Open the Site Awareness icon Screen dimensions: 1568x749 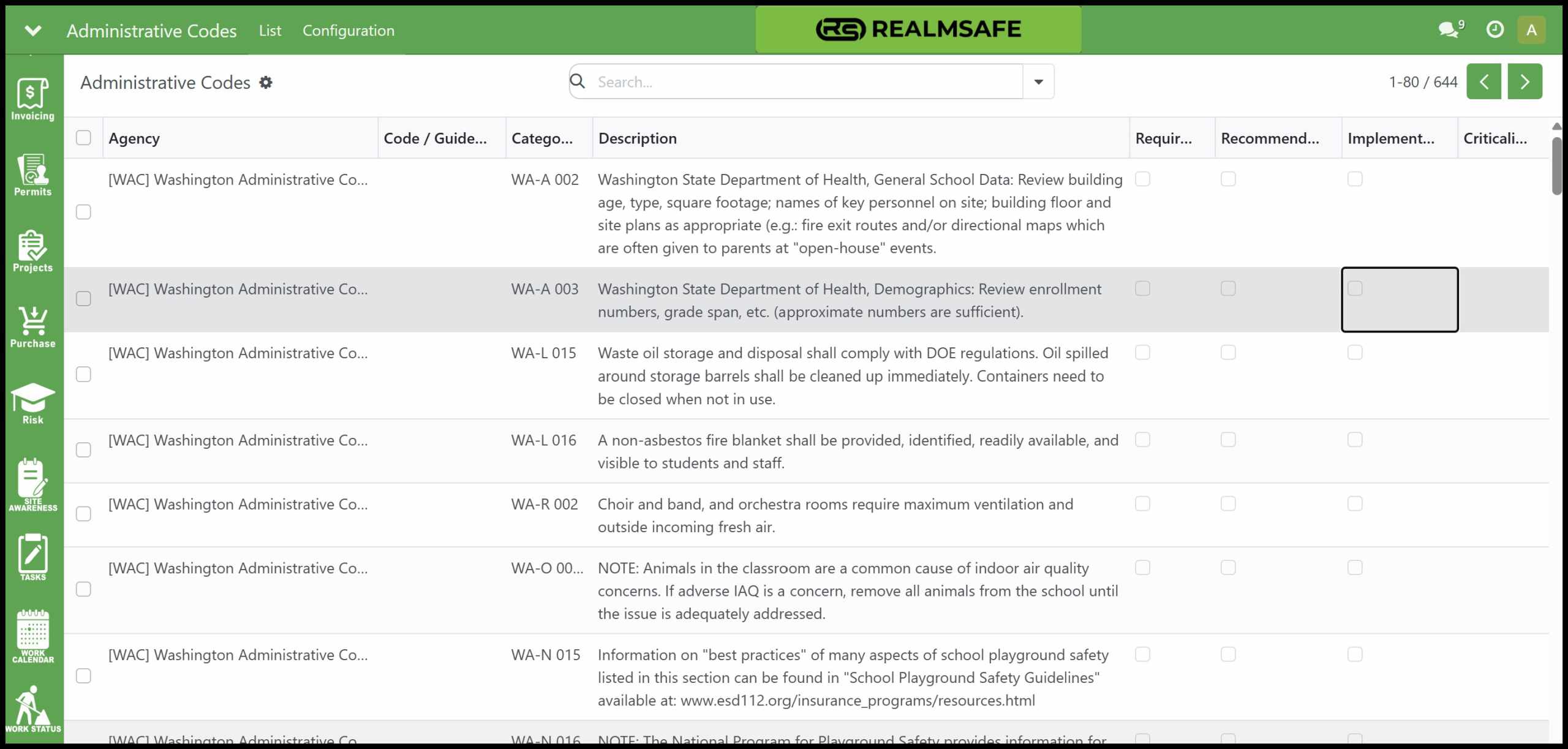pyautogui.click(x=32, y=484)
